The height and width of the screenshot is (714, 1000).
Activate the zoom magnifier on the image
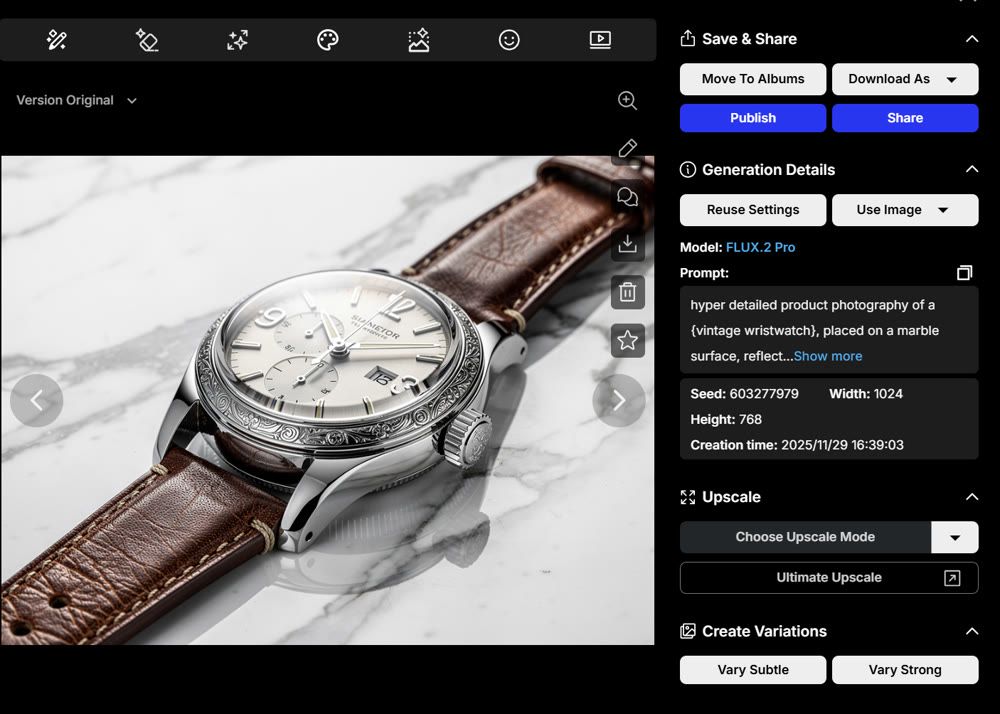point(627,100)
